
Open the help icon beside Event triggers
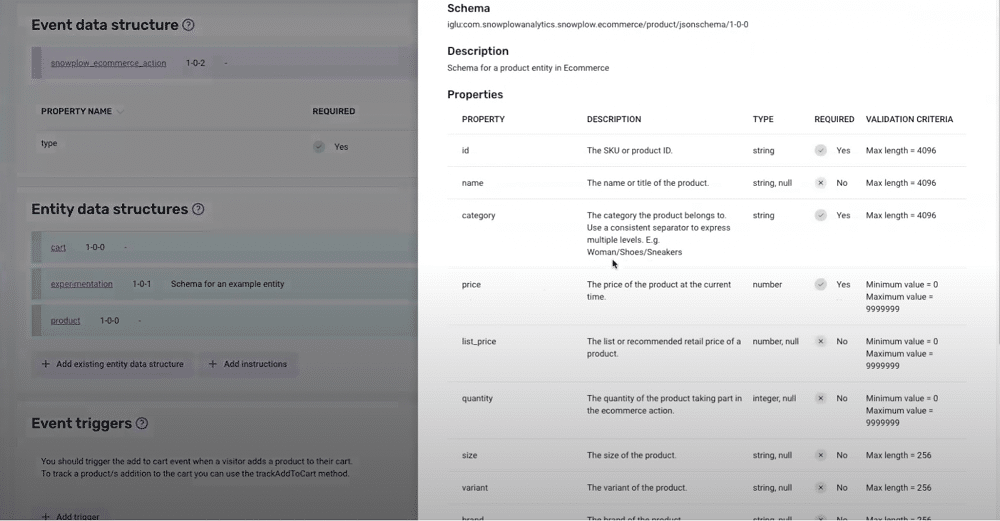[142, 423]
